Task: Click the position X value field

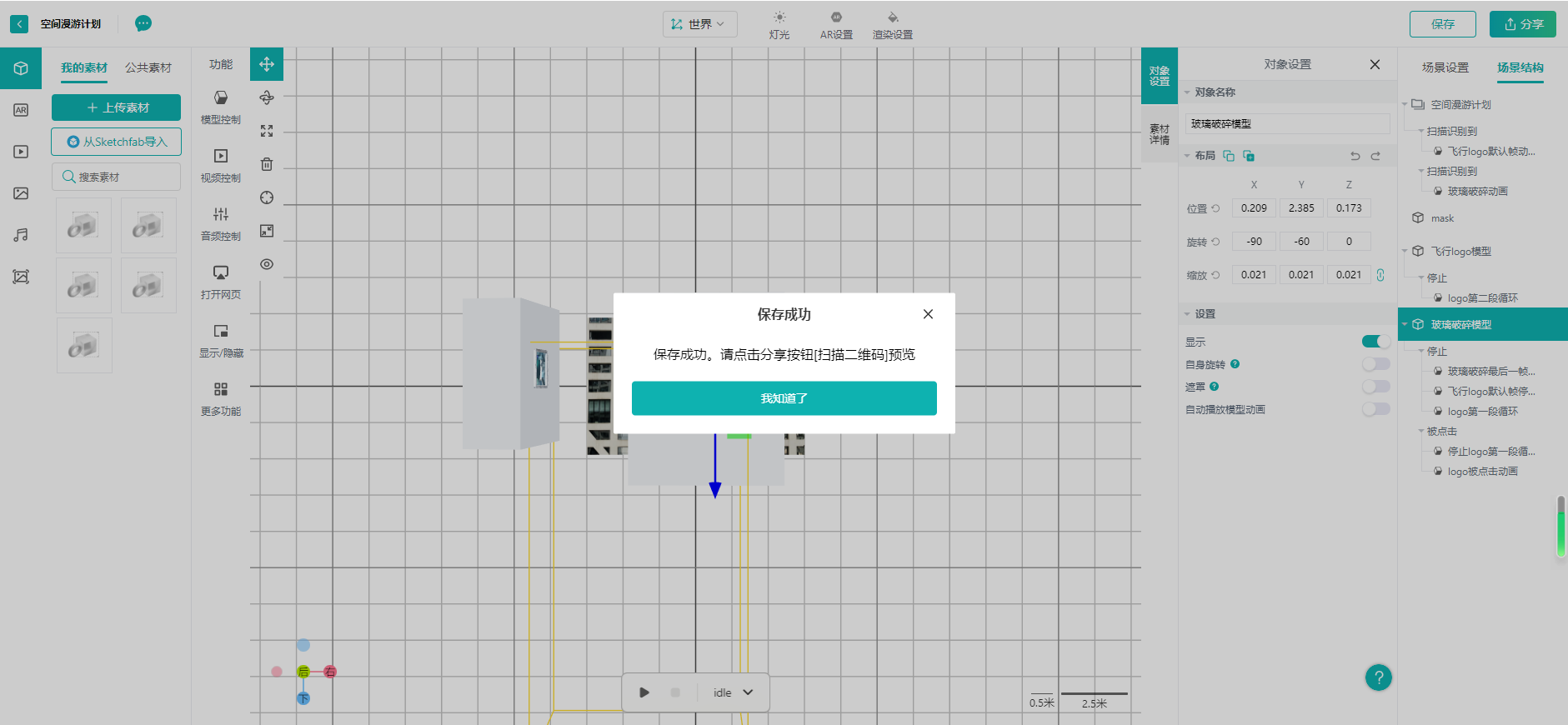Action: click(x=1253, y=208)
